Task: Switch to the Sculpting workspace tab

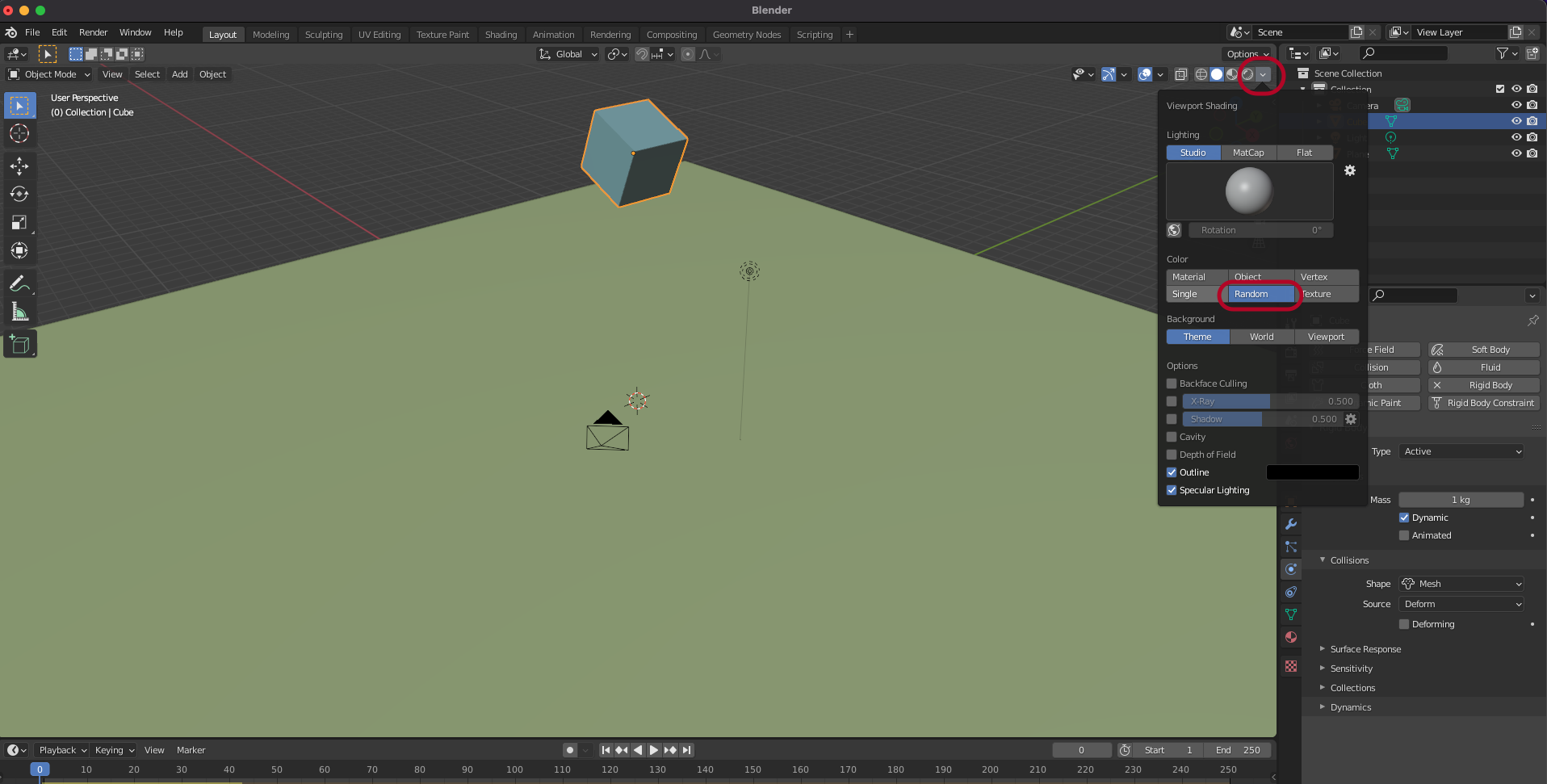Action: point(324,35)
